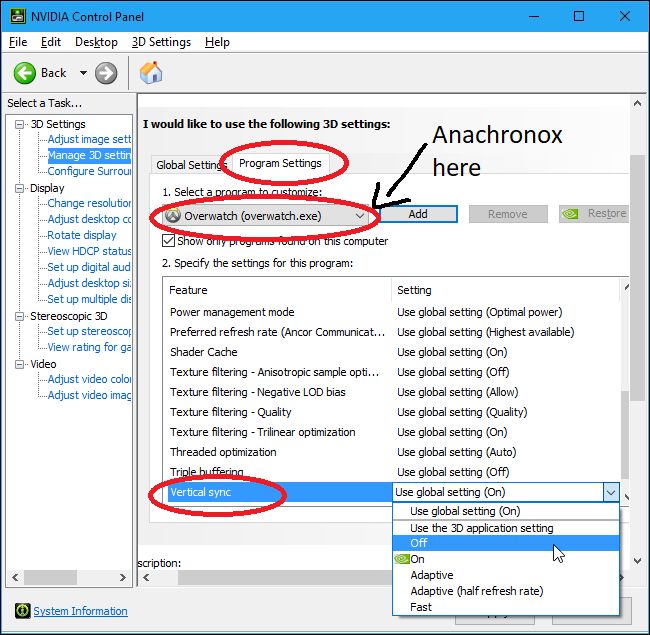
Task: Select Adaptive (half refresh rate) option
Action: pyautogui.click(x=506, y=591)
